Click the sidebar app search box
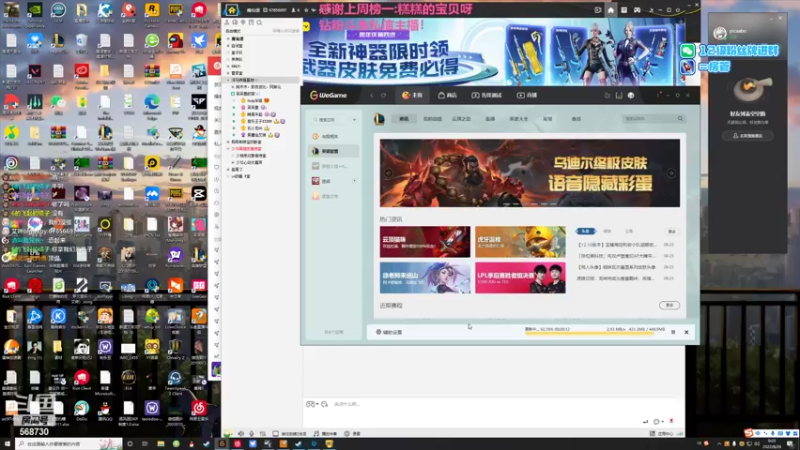The image size is (800, 450). tap(330, 120)
